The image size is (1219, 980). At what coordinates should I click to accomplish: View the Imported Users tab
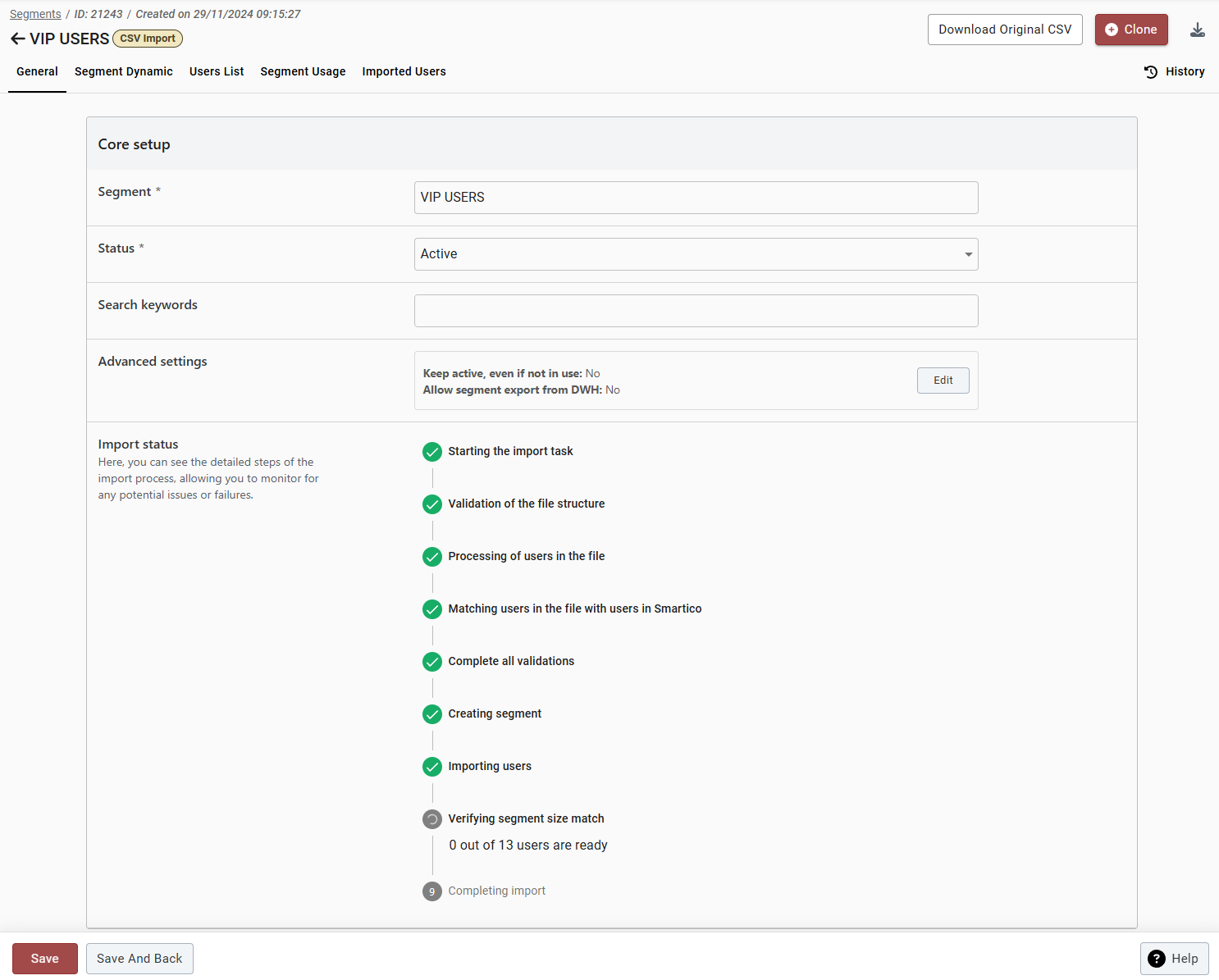[404, 72]
